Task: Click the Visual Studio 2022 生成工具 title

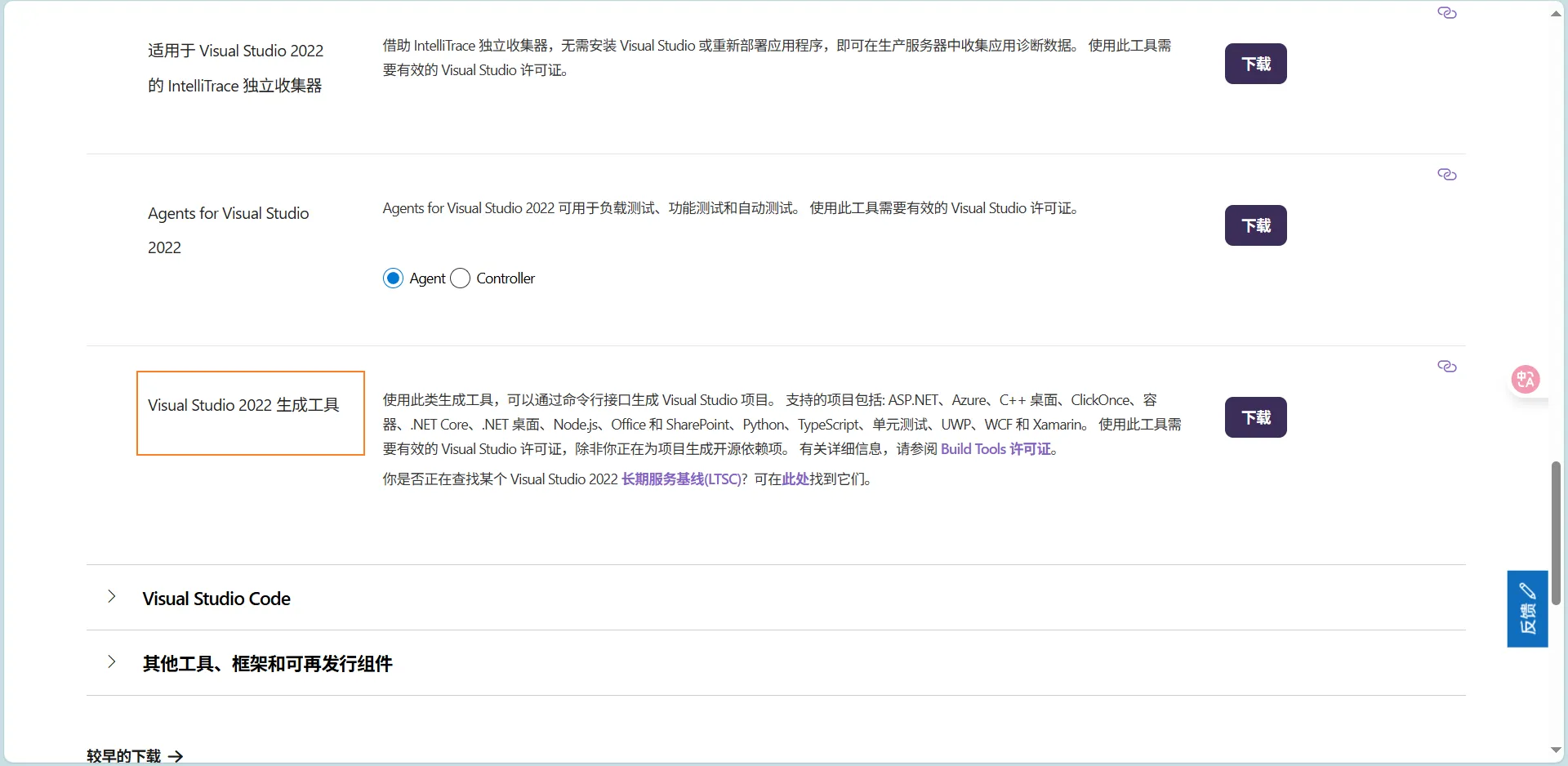Action: pyautogui.click(x=243, y=405)
